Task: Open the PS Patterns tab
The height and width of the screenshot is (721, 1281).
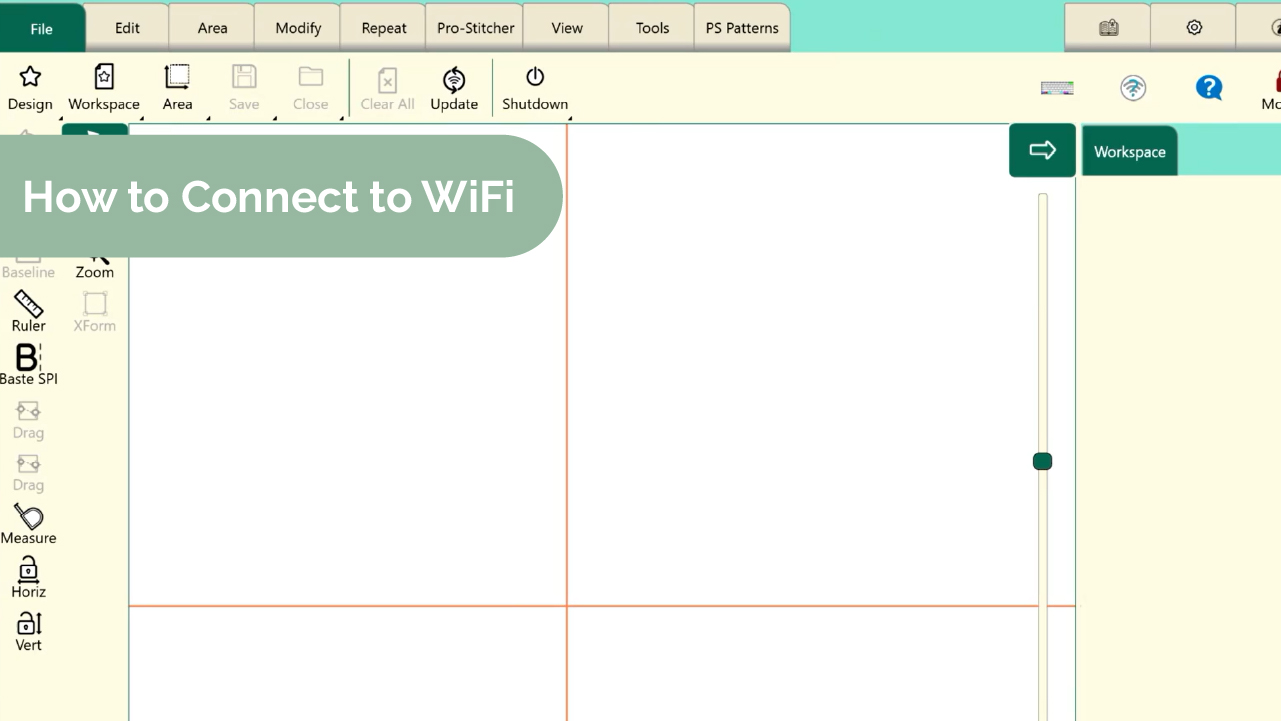Action: 742,28
